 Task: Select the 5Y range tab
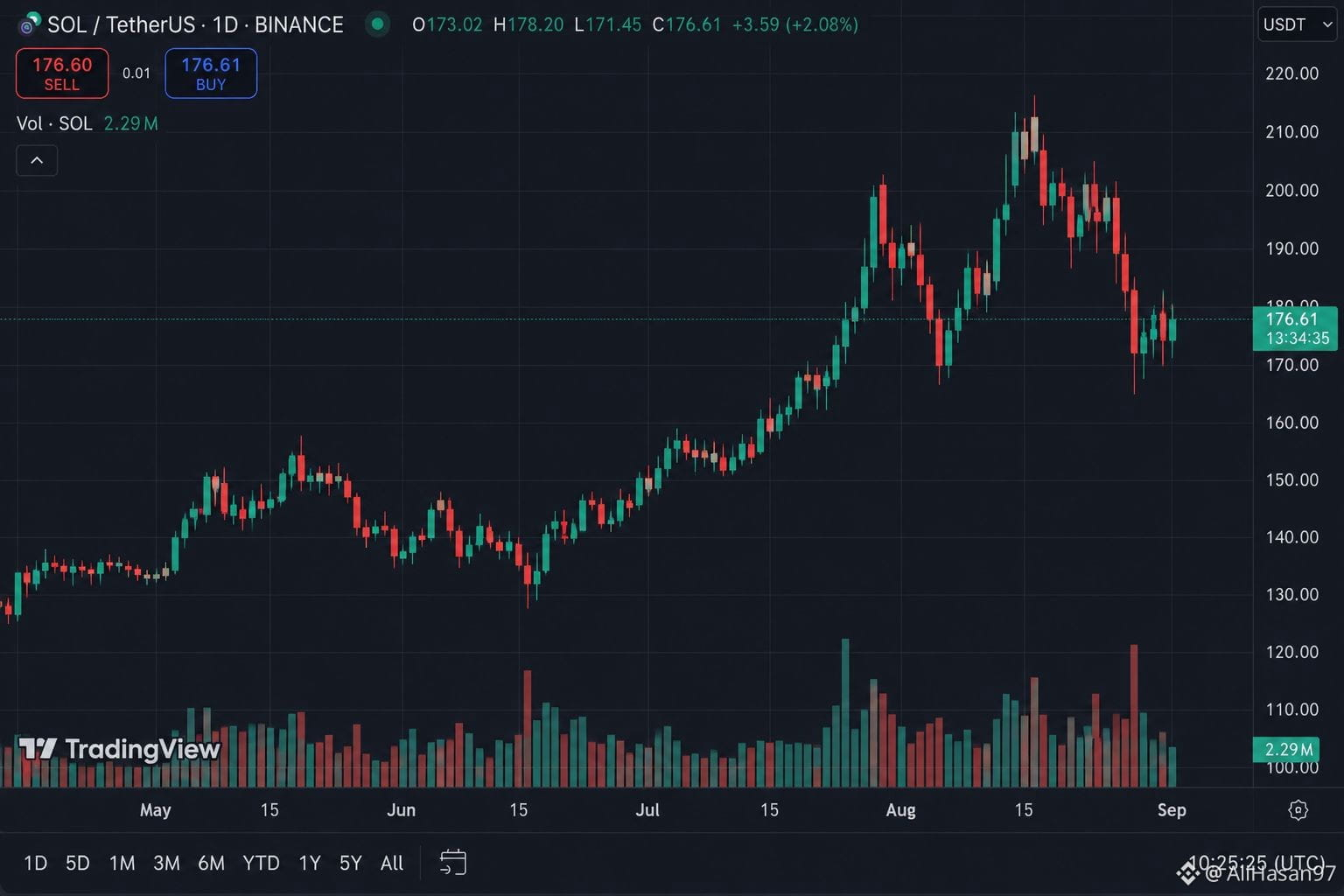click(x=350, y=864)
